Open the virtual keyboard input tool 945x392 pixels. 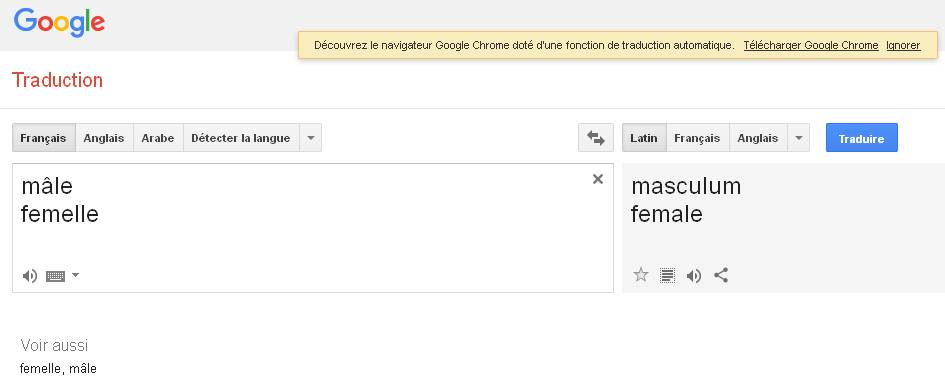click(x=55, y=276)
